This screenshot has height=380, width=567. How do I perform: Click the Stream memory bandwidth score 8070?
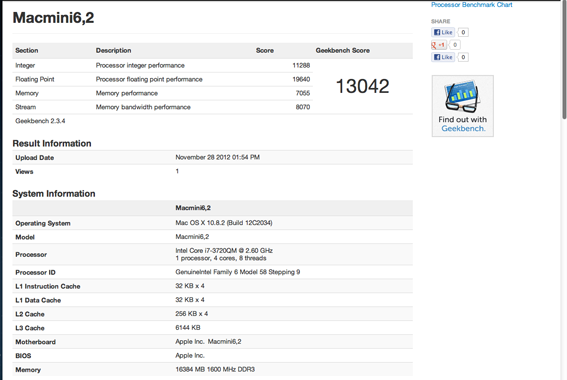click(303, 107)
